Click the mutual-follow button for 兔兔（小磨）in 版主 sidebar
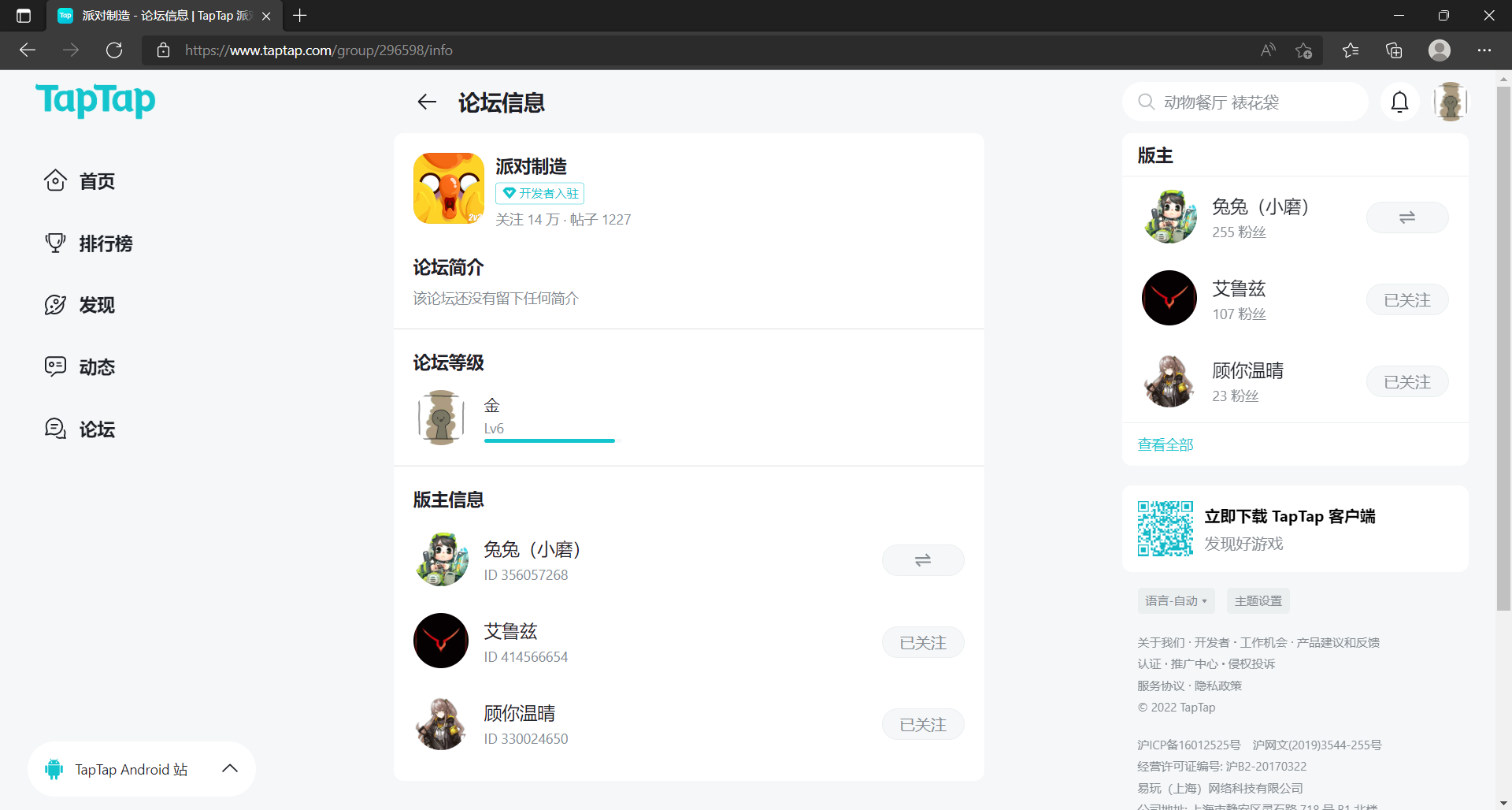 [x=1407, y=217]
